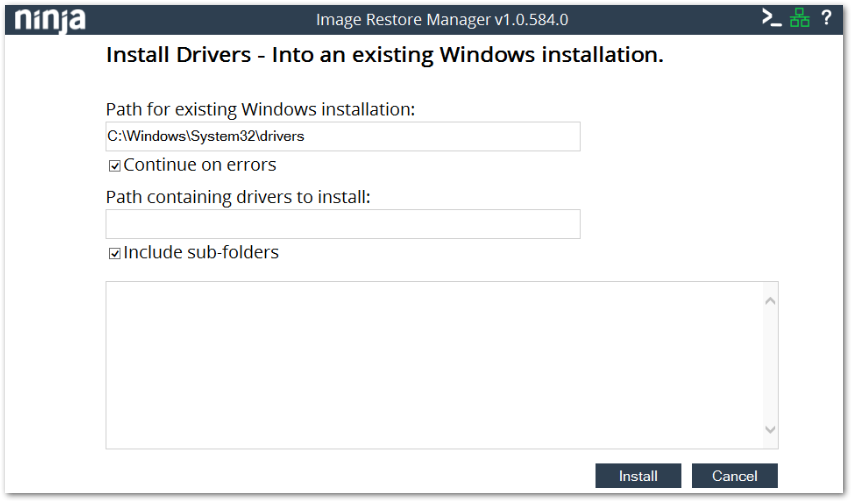Click the ninja logo
This screenshot has width=852, height=502.
[x=50, y=19]
